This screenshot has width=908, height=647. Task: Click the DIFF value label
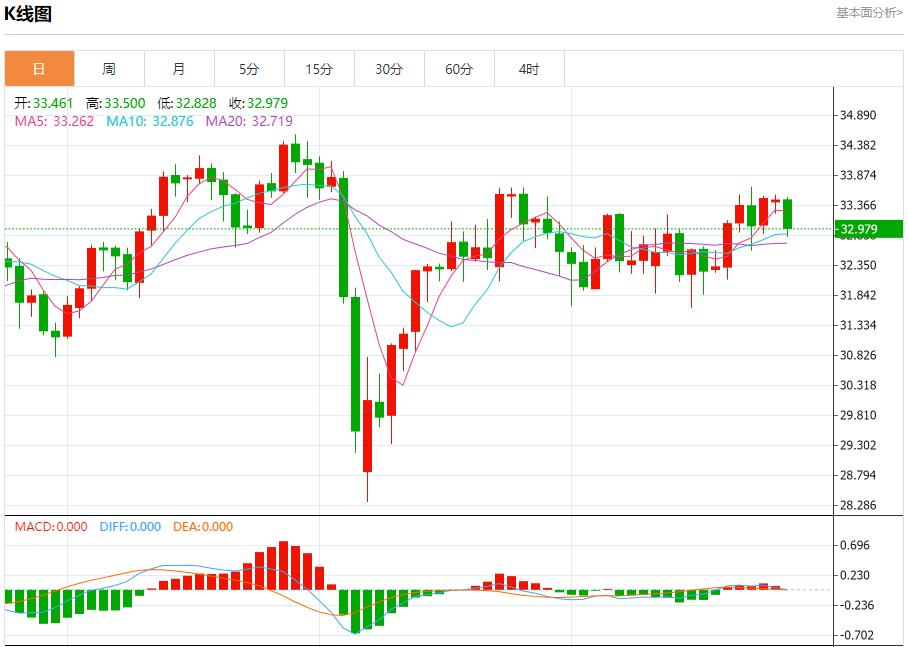[x=130, y=527]
